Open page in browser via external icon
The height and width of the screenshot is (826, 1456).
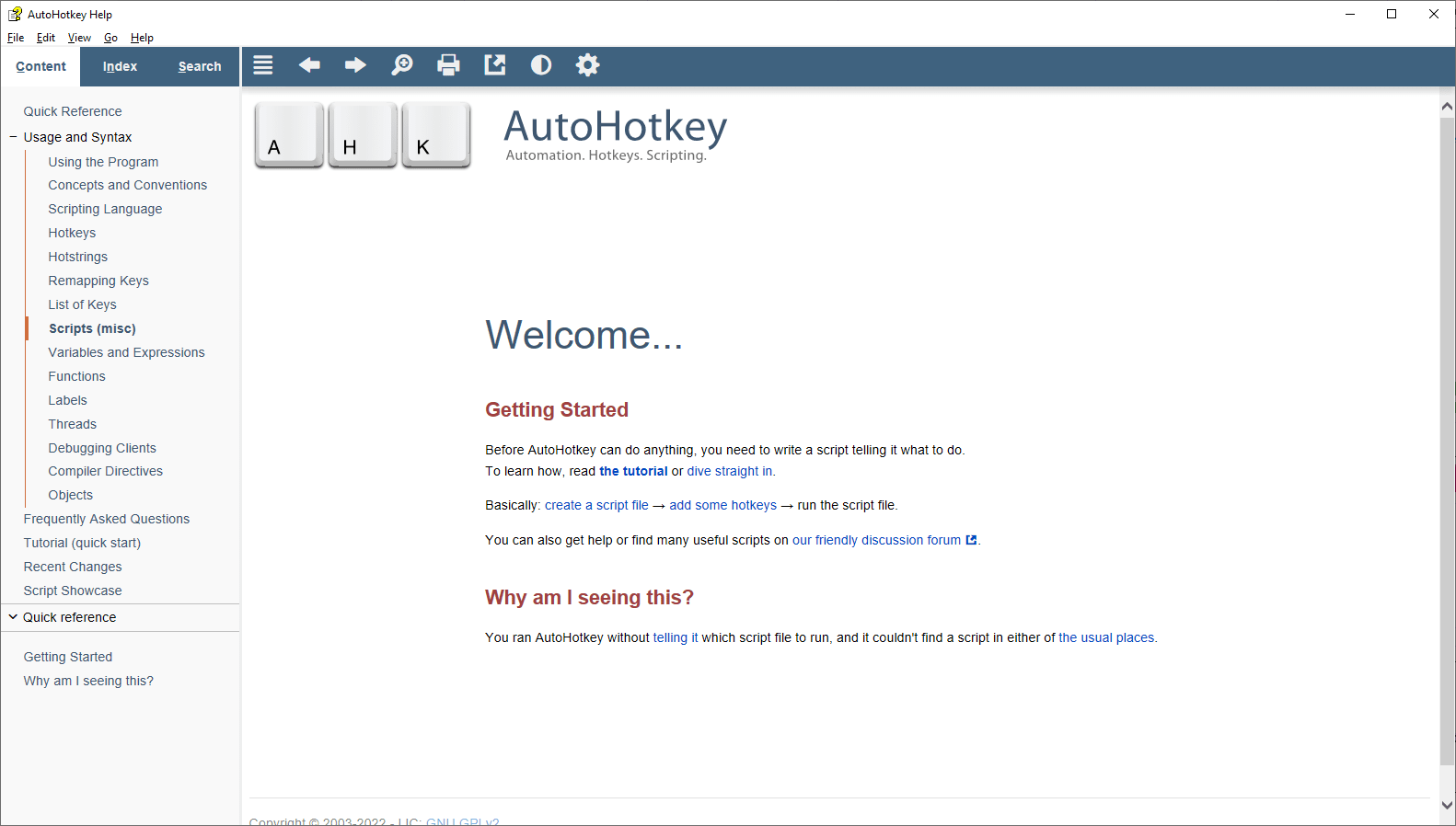click(495, 65)
